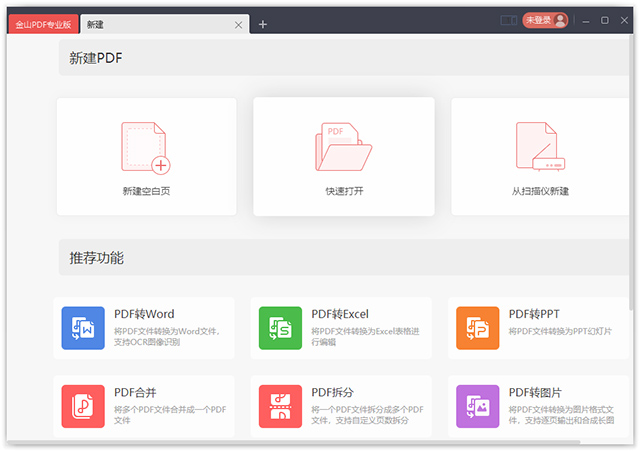
Task: Open the orange PDF to PPT icon
Action: pyautogui.click(x=478, y=328)
